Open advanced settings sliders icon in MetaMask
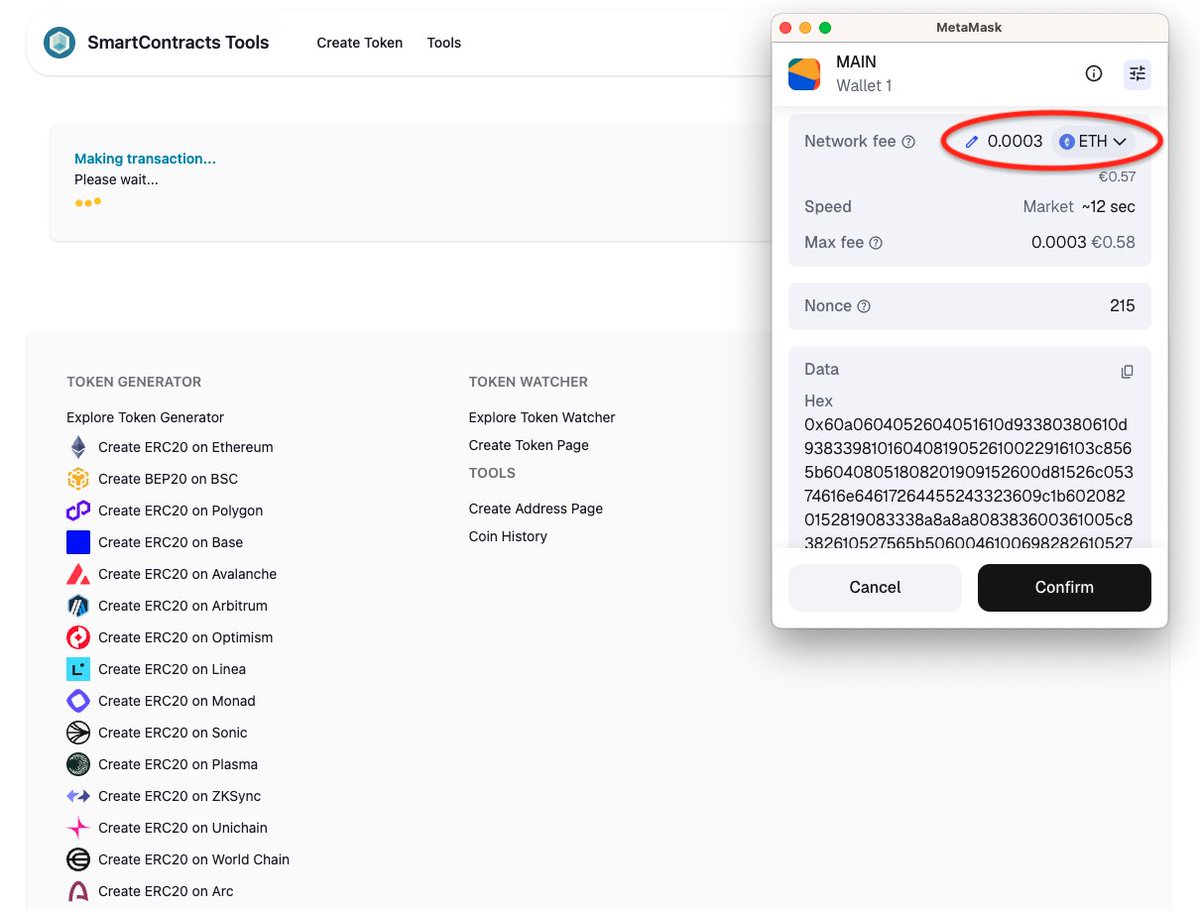Screen dimensions: 1200x911 coord(1137,73)
